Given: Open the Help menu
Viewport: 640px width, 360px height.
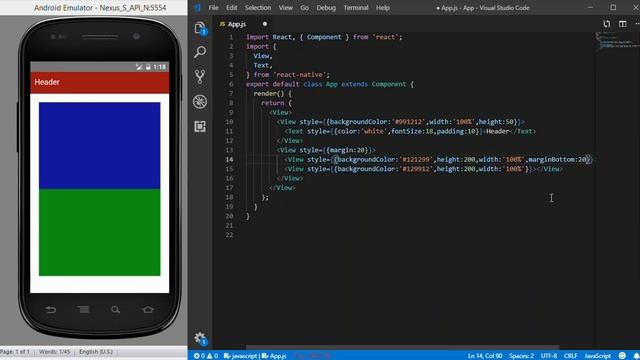Looking at the screenshot, I should [x=382, y=8].
